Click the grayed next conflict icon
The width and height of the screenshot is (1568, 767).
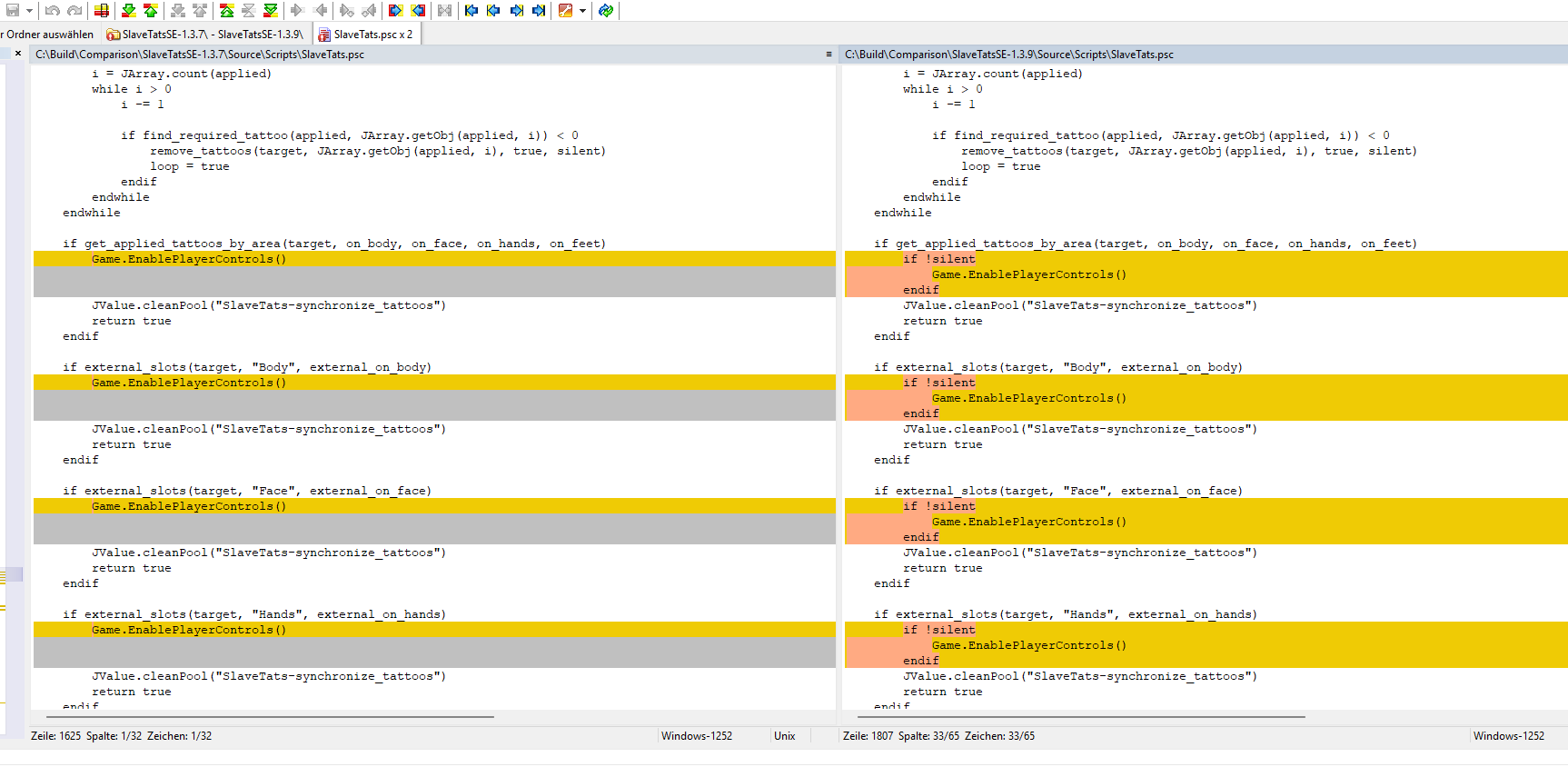(x=178, y=11)
